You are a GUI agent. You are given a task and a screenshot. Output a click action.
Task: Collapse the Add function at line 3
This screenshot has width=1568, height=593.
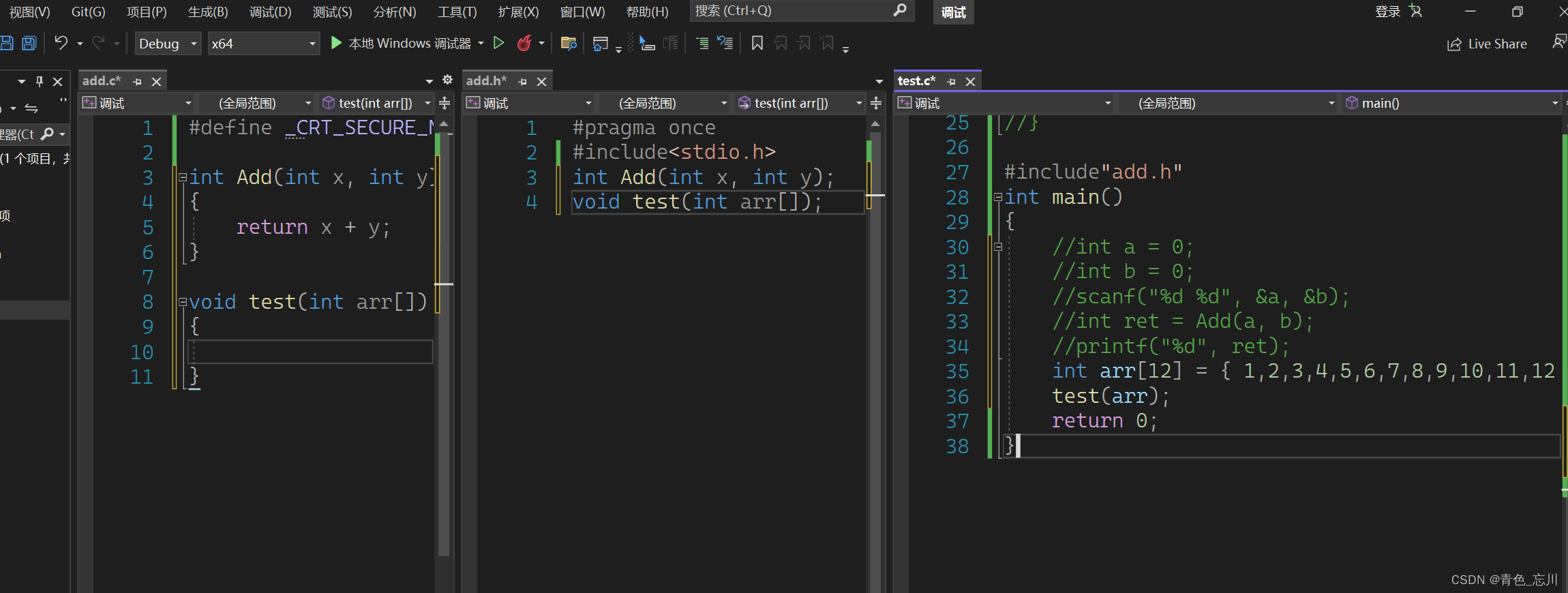pyautogui.click(x=183, y=177)
